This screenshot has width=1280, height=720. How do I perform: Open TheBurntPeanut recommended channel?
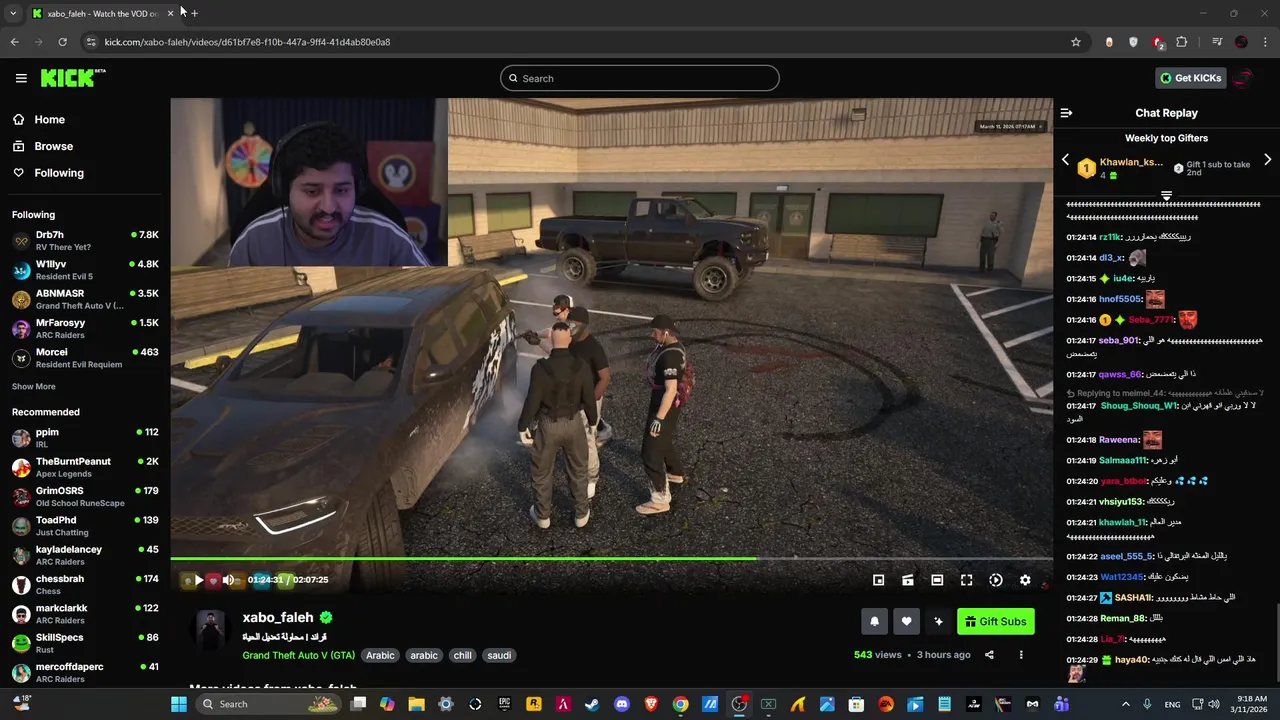tap(85, 467)
